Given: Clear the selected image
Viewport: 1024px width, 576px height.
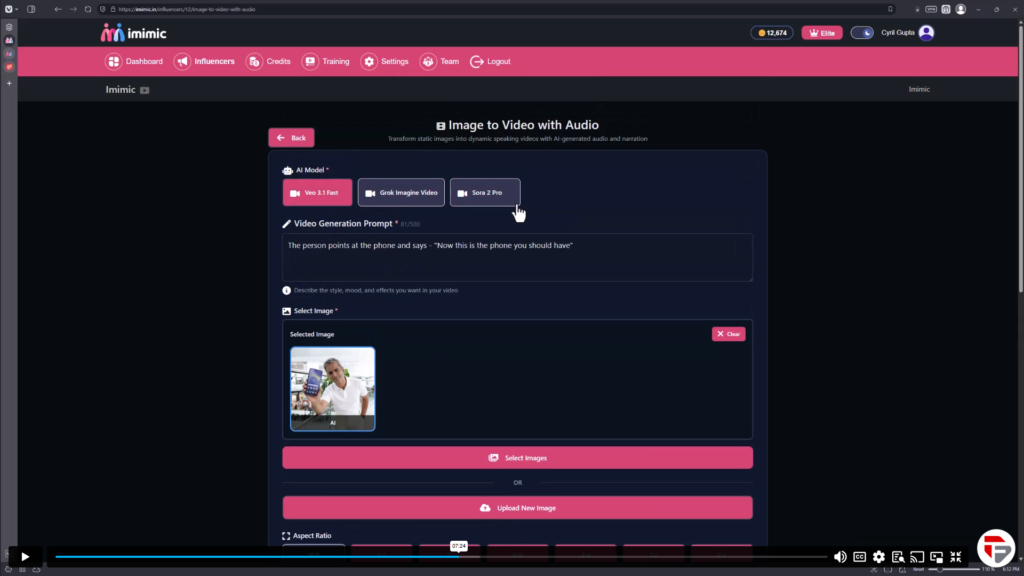Looking at the screenshot, I should point(728,334).
